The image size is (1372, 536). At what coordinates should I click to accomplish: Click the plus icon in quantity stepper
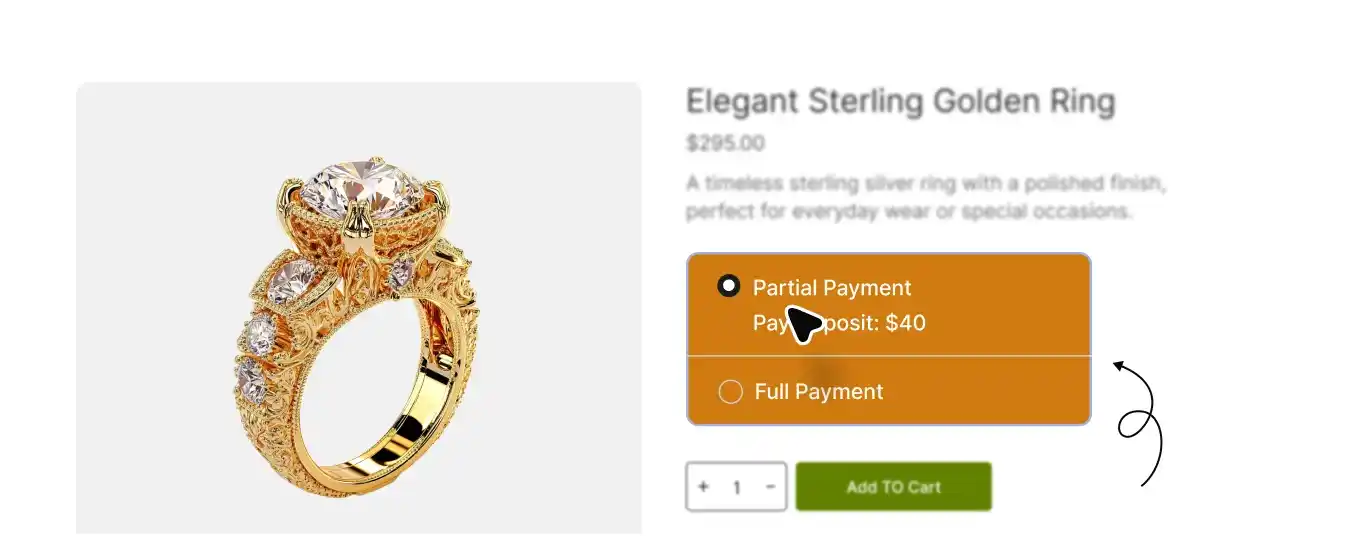(704, 487)
